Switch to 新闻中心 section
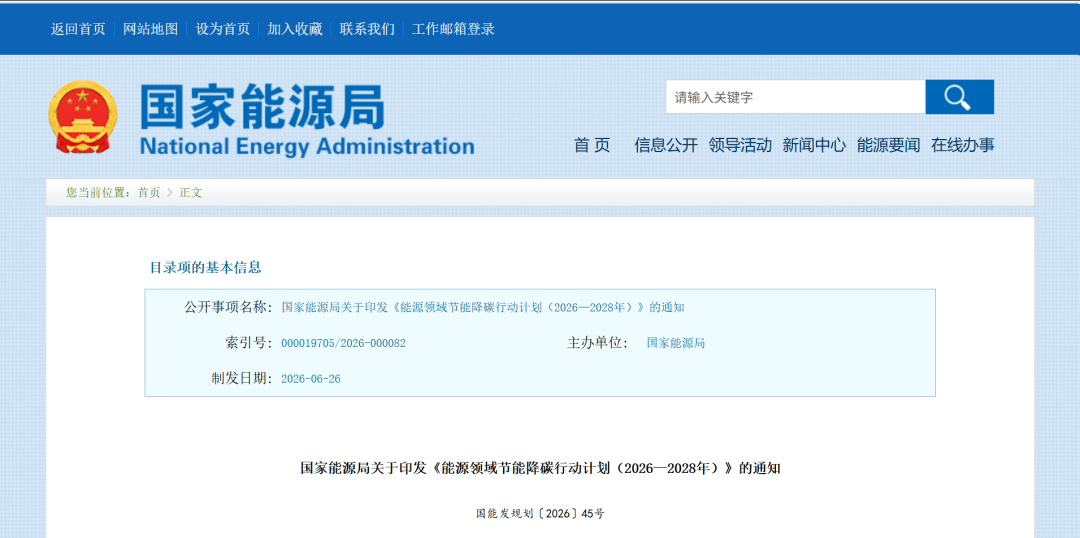Screen dimensions: 1080x538 point(814,145)
